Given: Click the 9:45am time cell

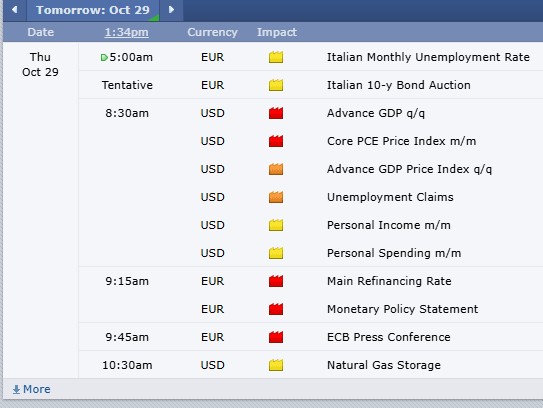Looking at the screenshot, I should (127, 337).
